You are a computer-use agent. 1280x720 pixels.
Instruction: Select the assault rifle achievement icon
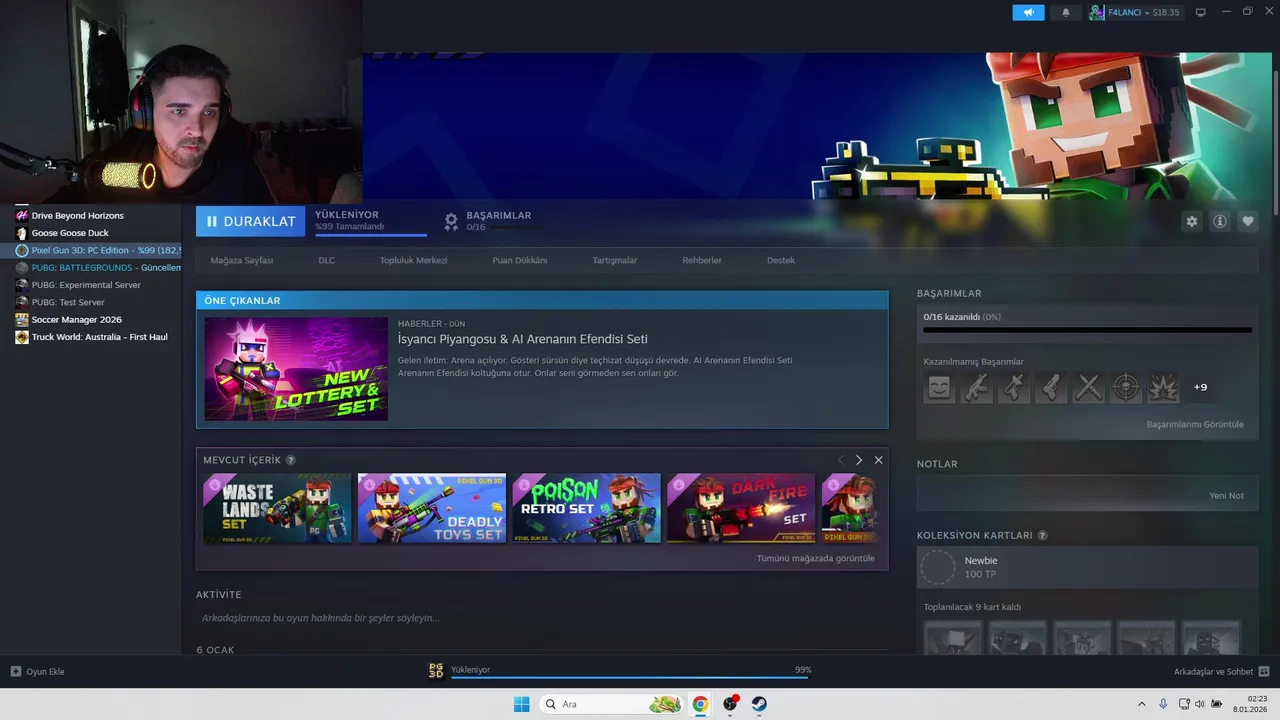(976, 387)
